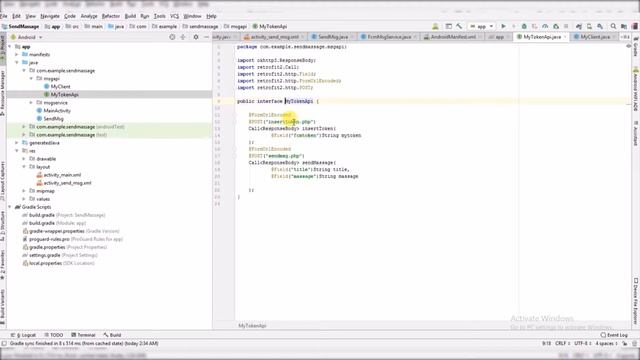Open the File menu

pos(4,16)
